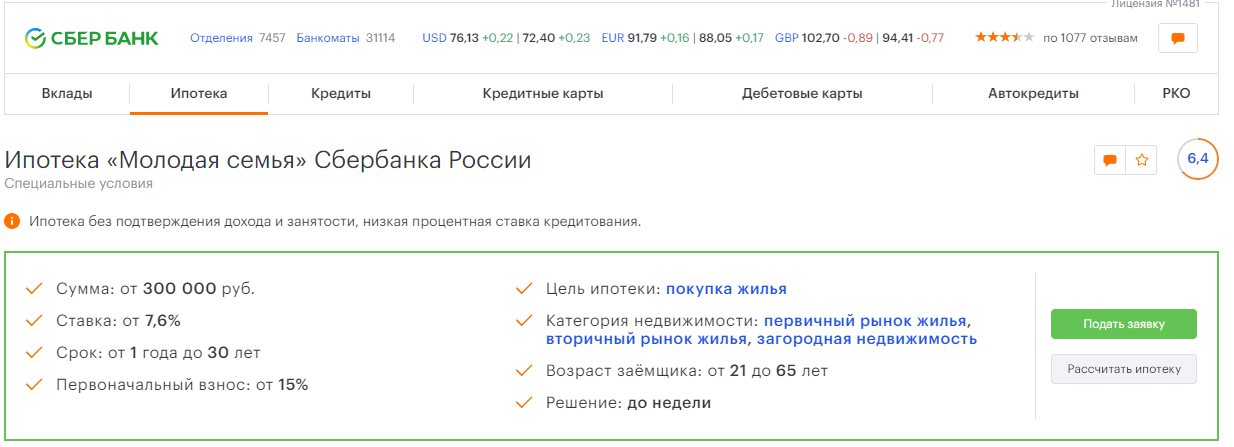Image resolution: width=1234 pixels, height=447 pixels.
Task: Open the Вклады tab
Action: pyautogui.click(x=67, y=94)
